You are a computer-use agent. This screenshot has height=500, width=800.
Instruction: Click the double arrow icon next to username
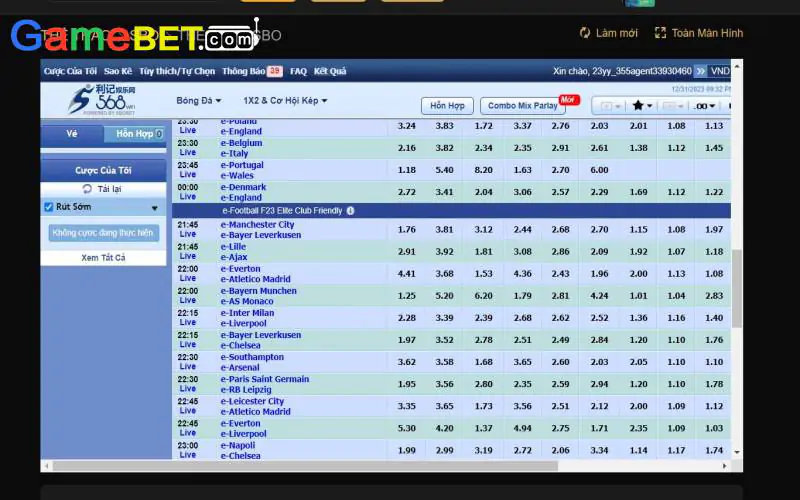(x=700, y=71)
